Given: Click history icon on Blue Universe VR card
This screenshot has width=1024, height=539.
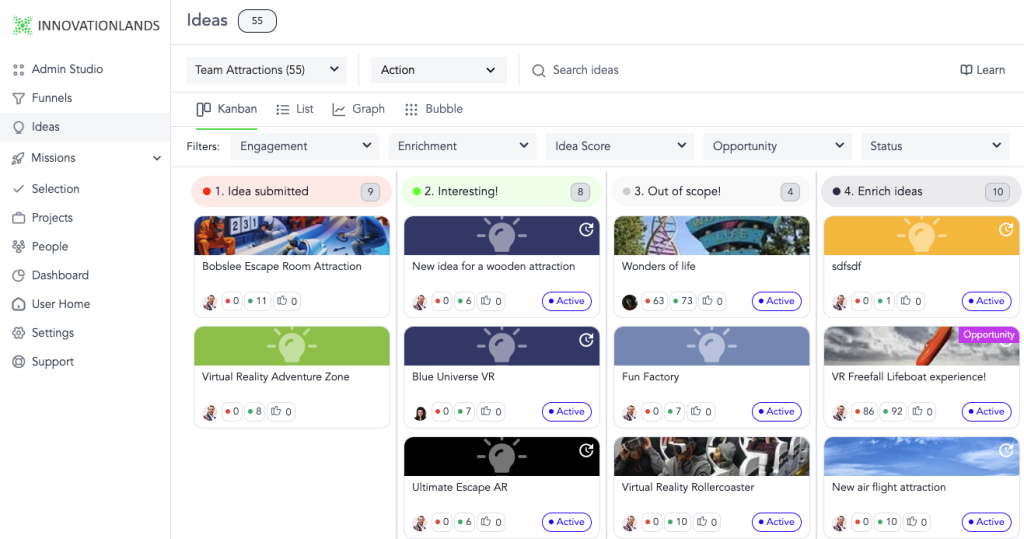Looking at the screenshot, I should [x=587, y=341].
